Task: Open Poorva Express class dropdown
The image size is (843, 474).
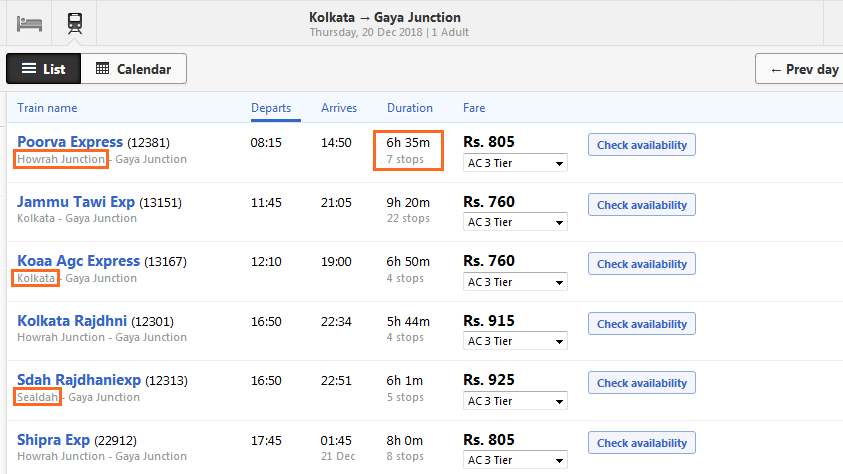Action: coord(515,163)
